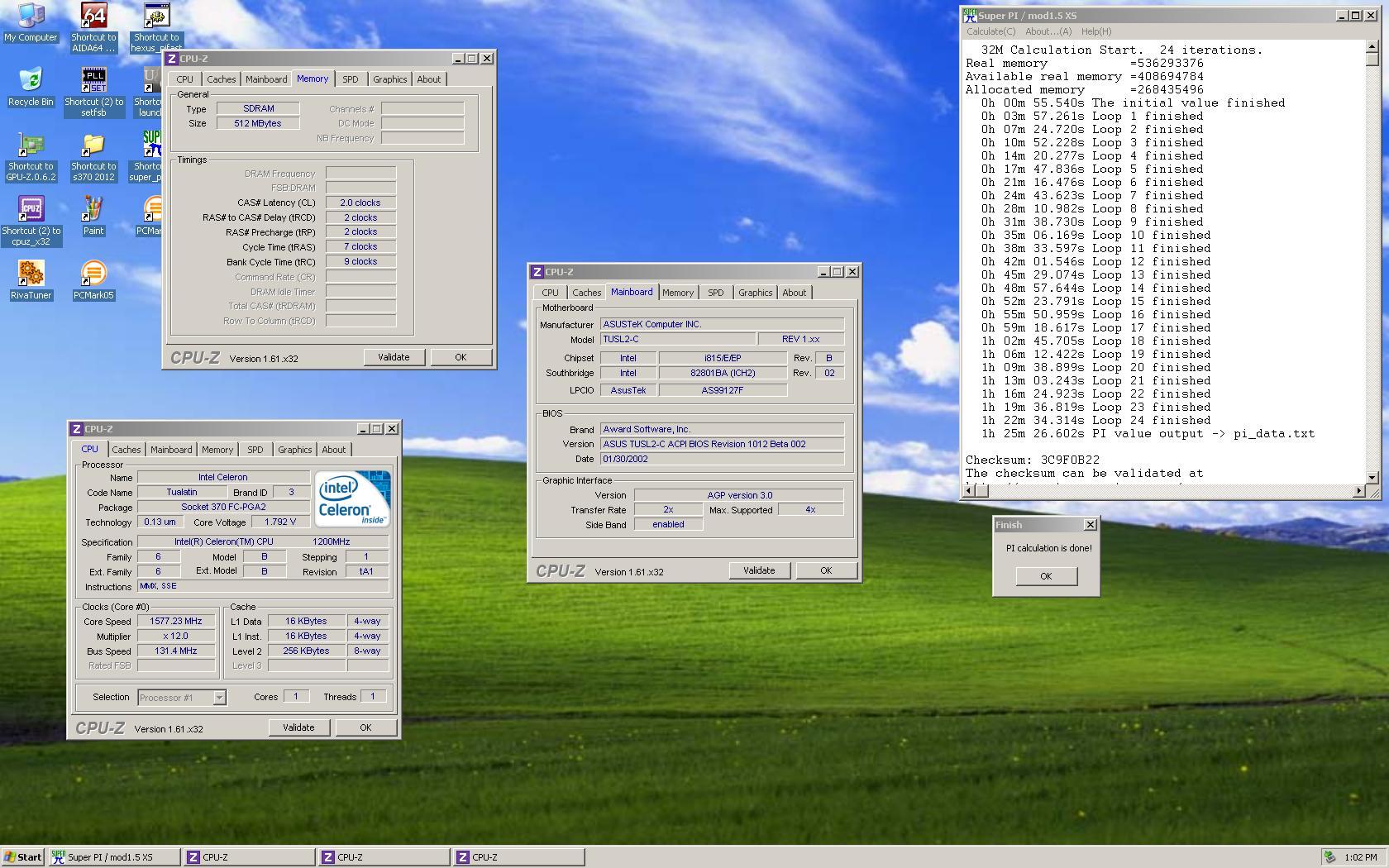Image resolution: width=1389 pixels, height=868 pixels.
Task: Click Validate in memory CPU-Z window
Action: pyautogui.click(x=394, y=357)
